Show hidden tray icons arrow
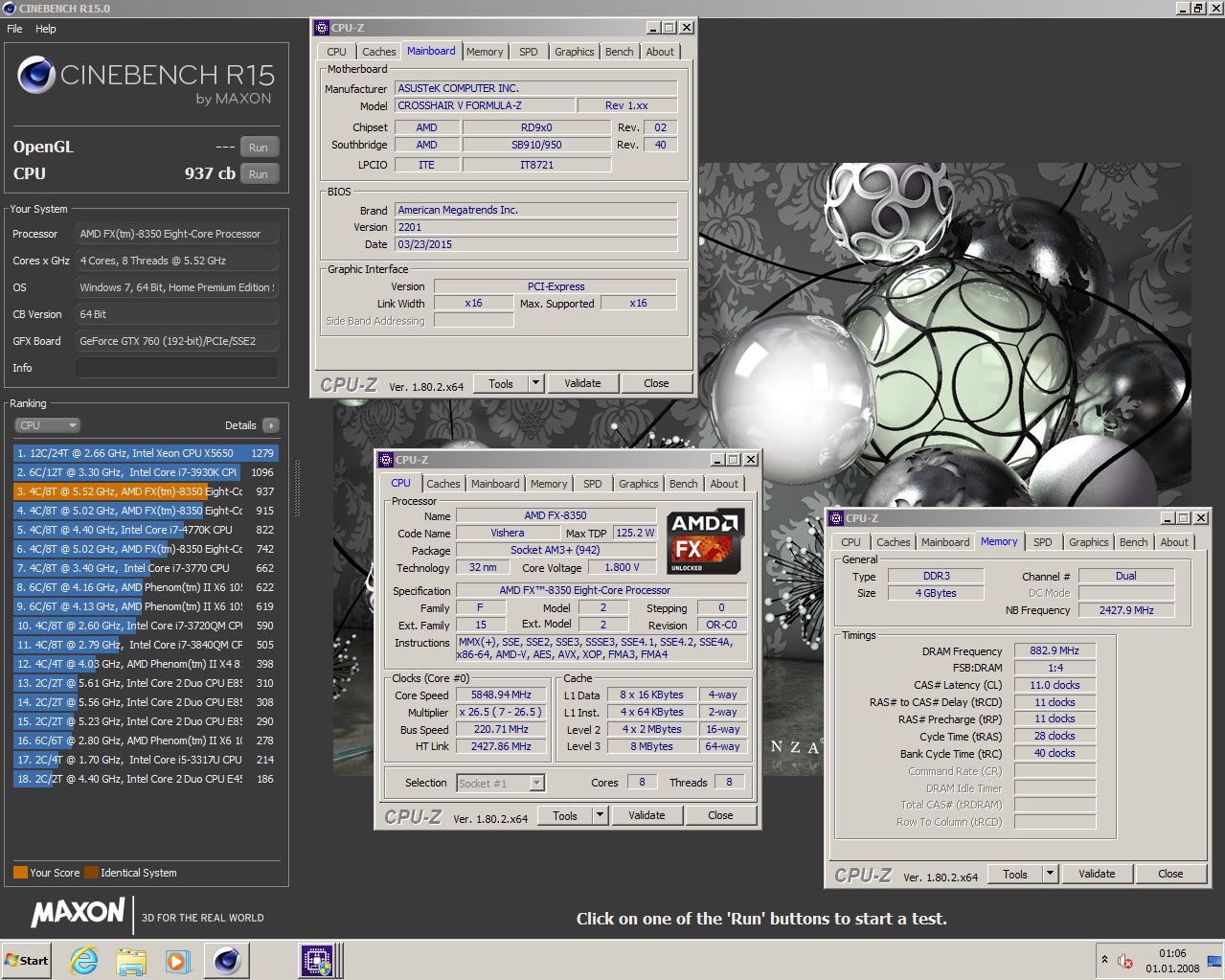 click(1104, 960)
